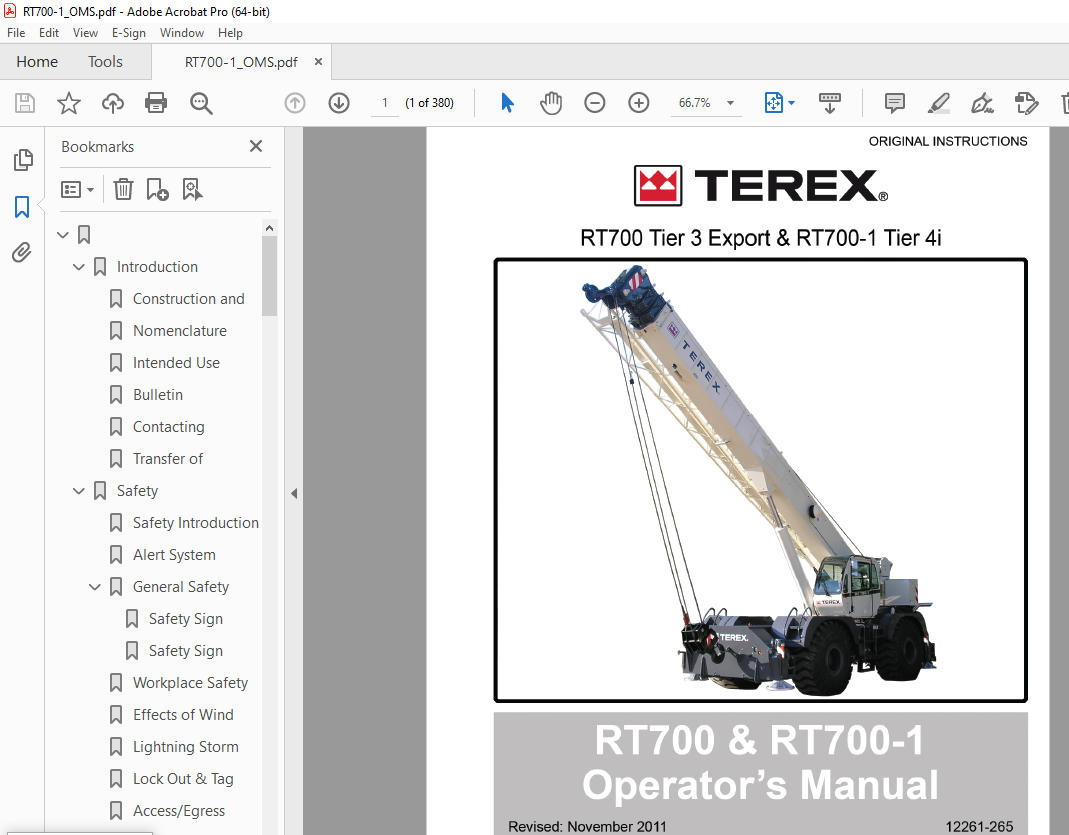Jump to Contacting bookmark
Viewport: 1069px width, 835px height.
point(168,427)
